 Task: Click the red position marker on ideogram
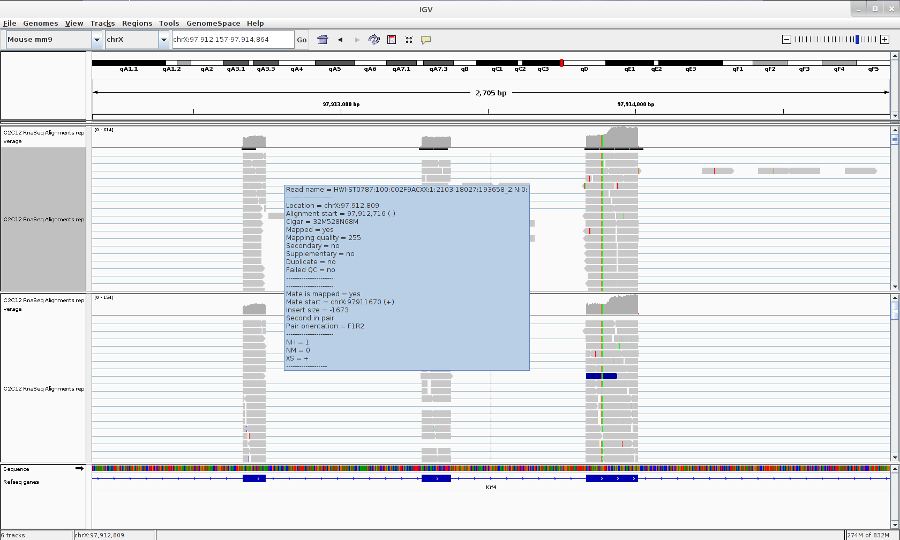click(x=561, y=63)
